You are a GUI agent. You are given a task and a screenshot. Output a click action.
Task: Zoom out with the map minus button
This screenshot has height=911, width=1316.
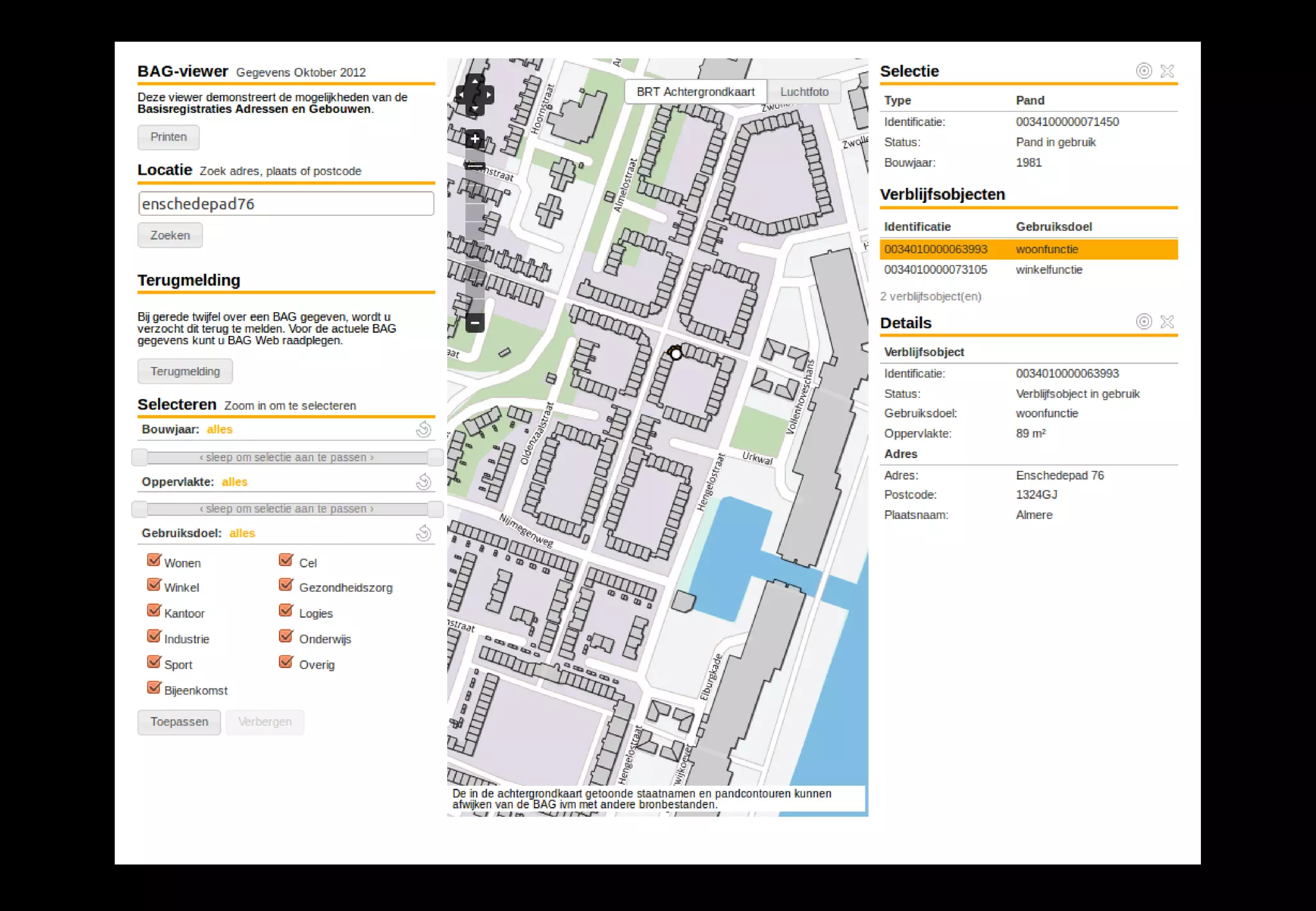pos(475,323)
